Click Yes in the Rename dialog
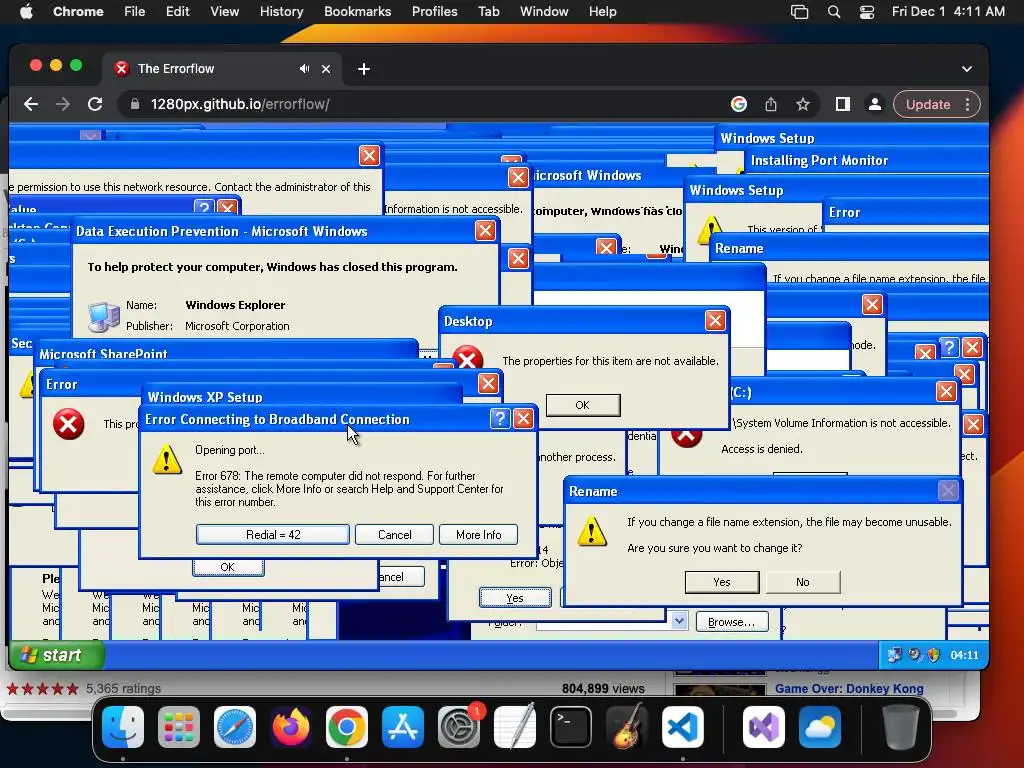The image size is (1024, 768). 722,582
